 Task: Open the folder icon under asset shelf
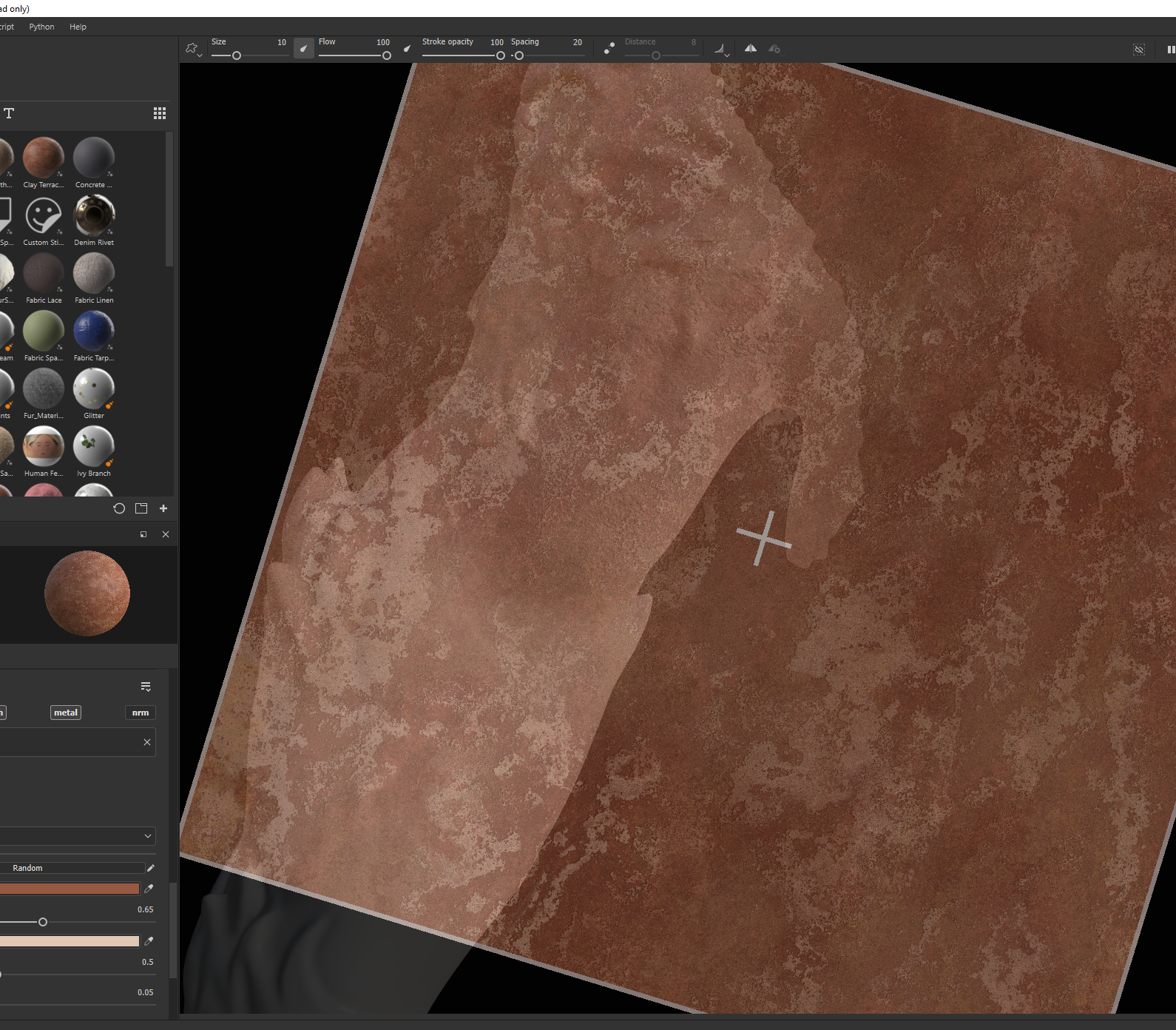141,508
